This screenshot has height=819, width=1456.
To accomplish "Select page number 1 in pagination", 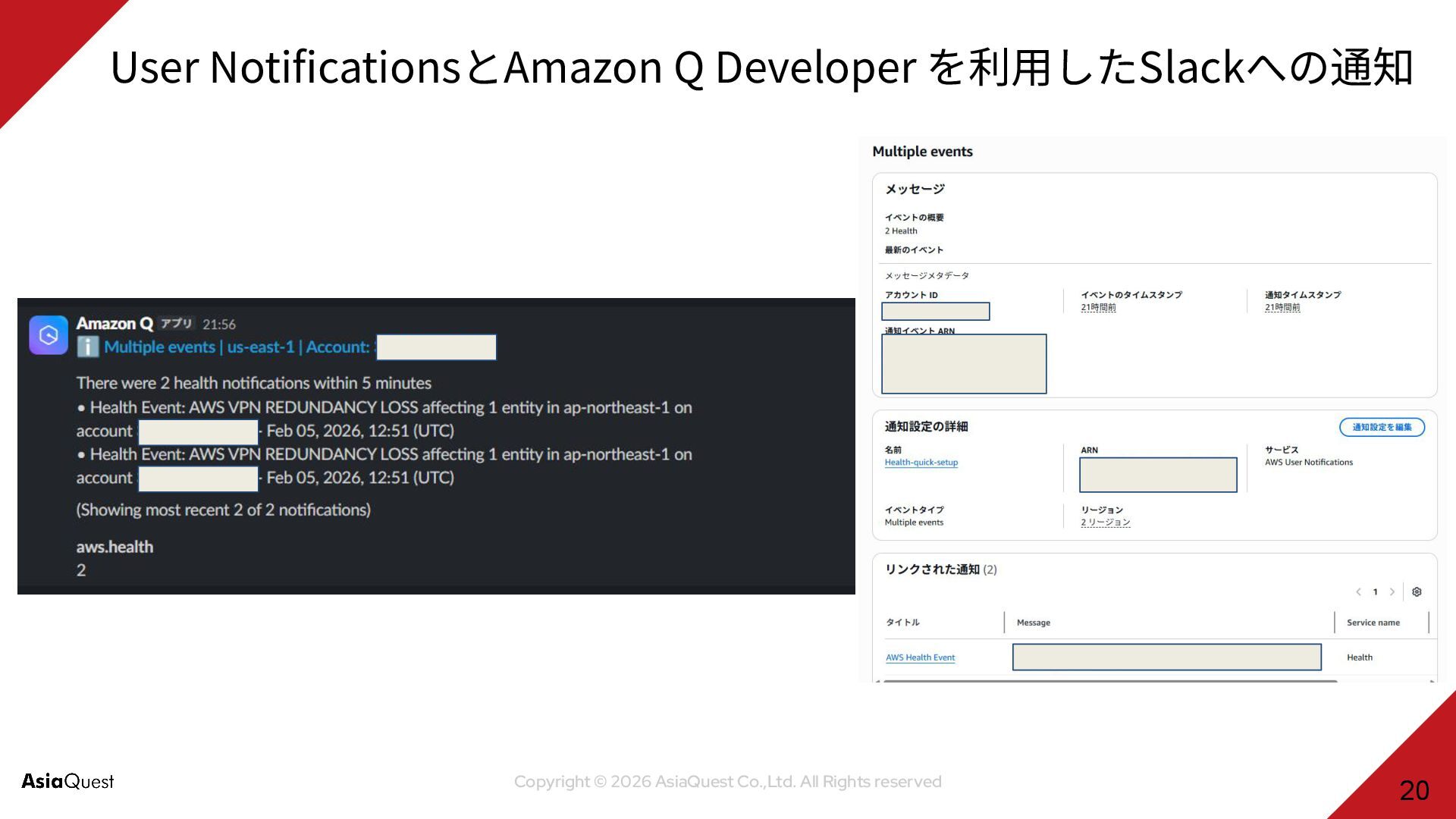I will pos(1375,592).
